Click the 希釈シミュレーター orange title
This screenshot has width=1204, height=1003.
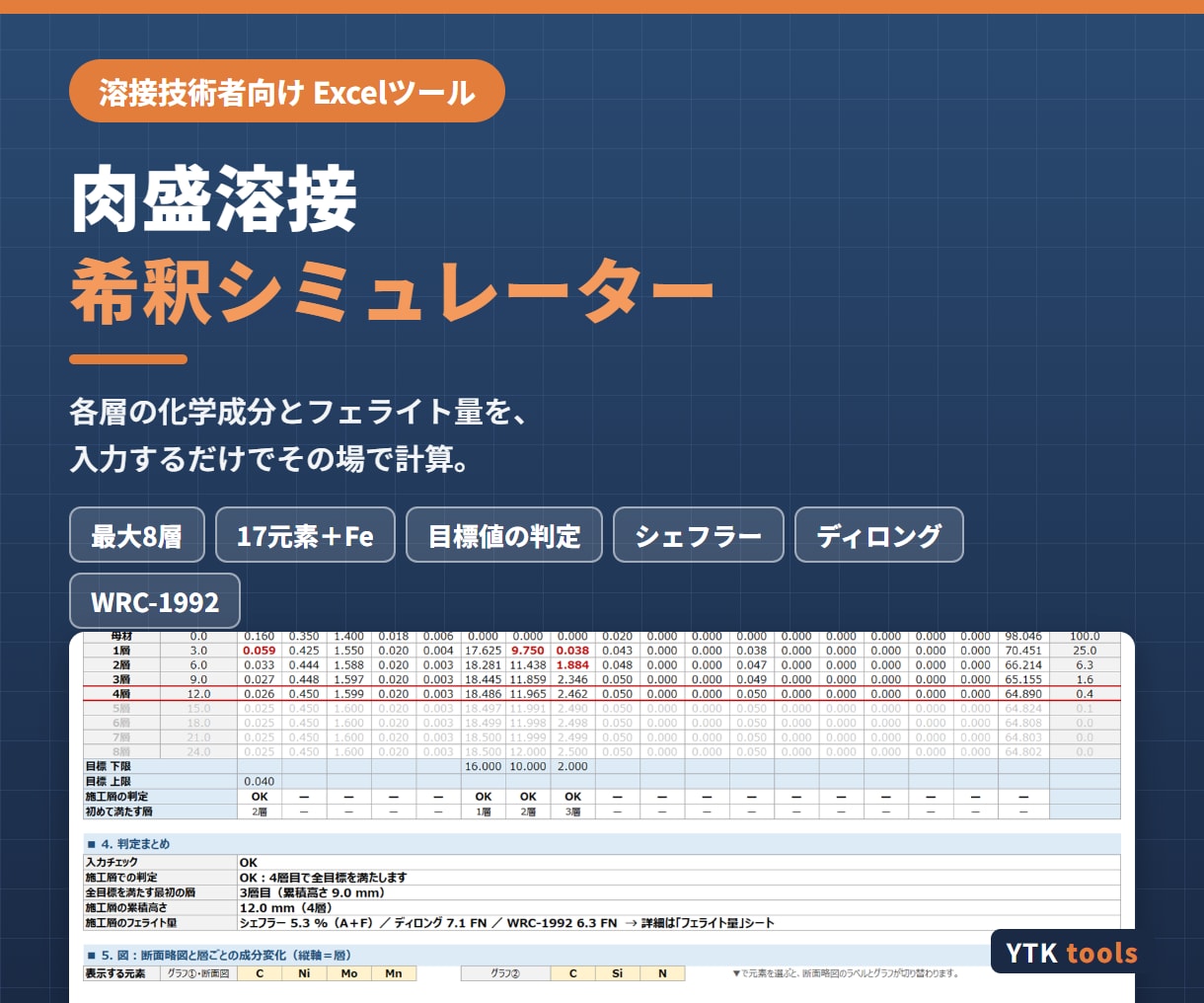pyautogui.click(x=392, y=290)
